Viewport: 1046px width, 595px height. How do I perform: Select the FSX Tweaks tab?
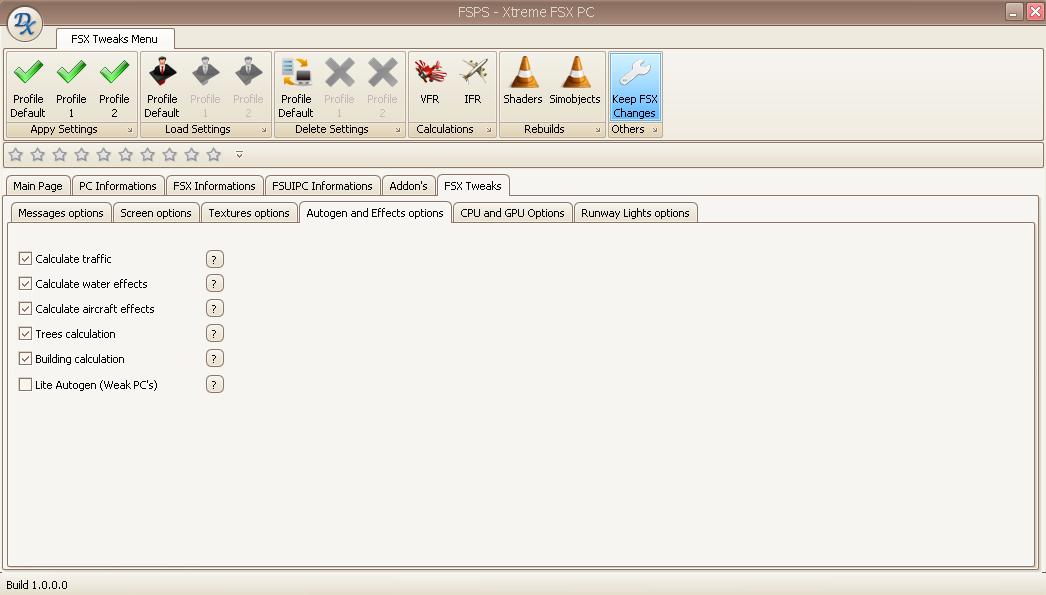[x=473, y=185]
